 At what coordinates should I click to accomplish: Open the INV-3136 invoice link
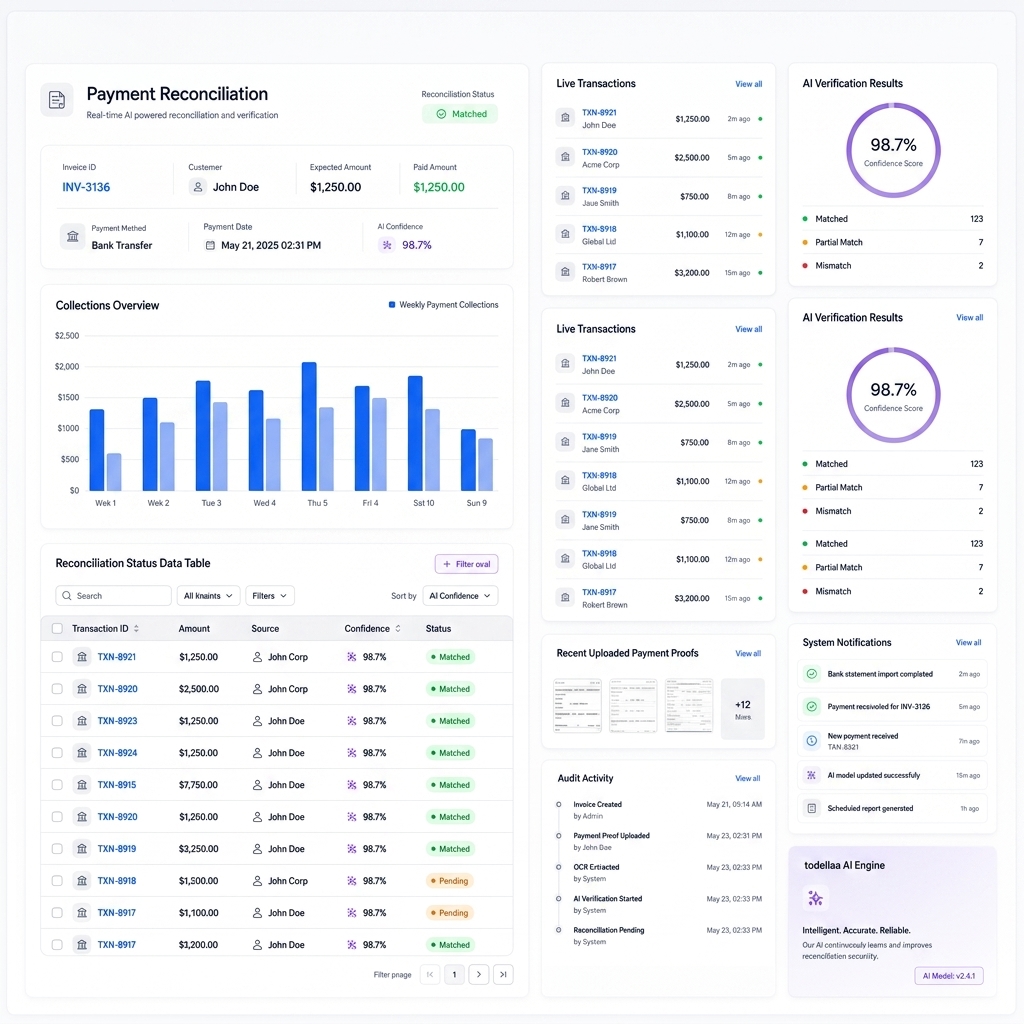(86, 187)
